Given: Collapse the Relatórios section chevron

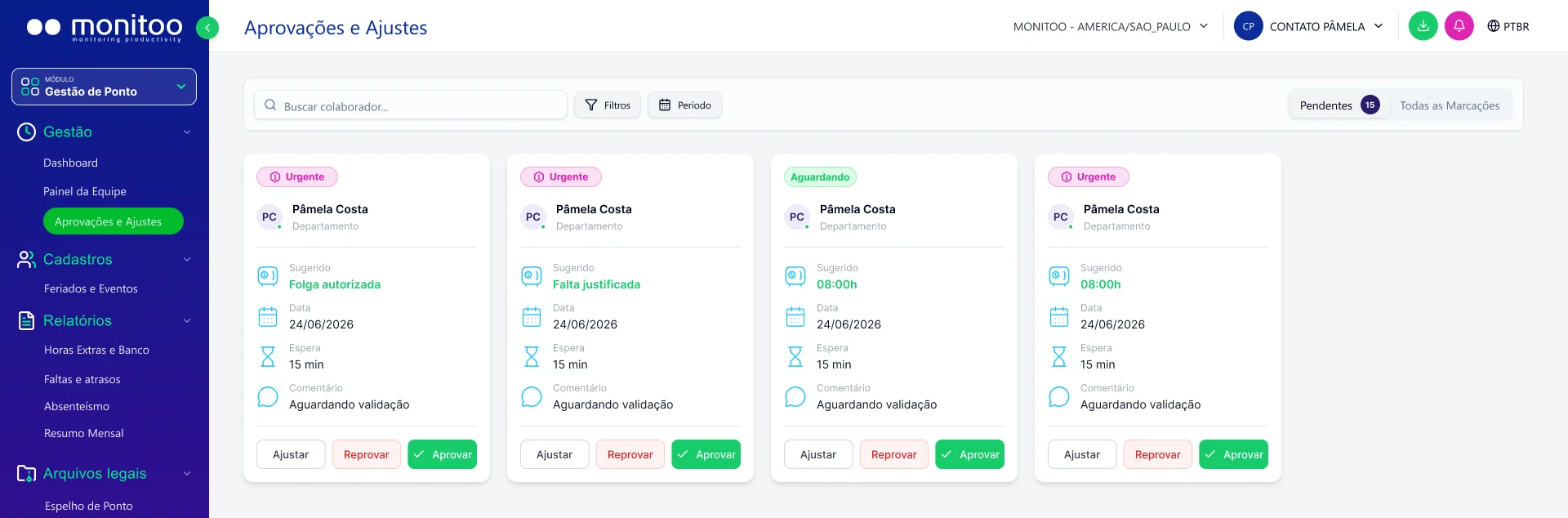Looking at the screenshot, I should click(187, 321).
